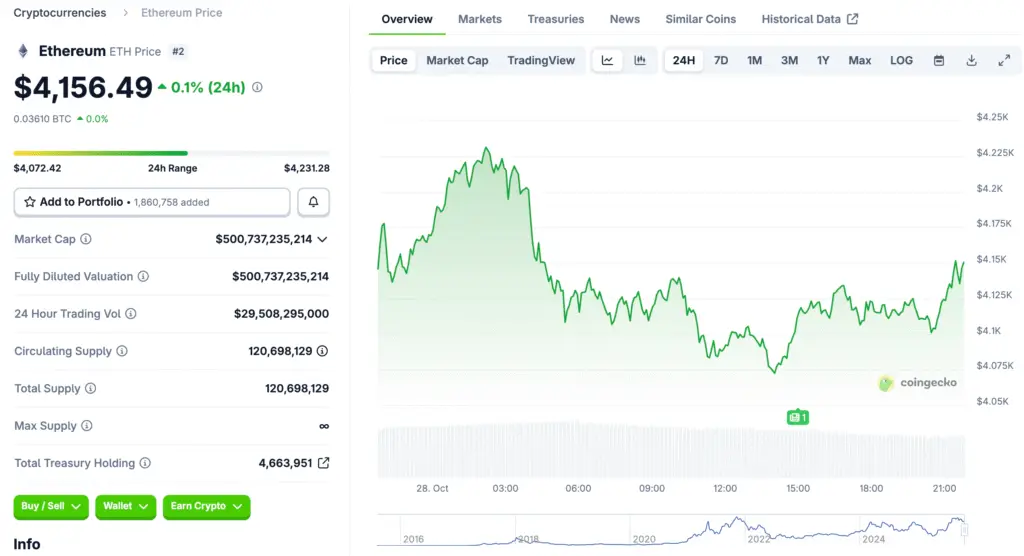Viewport: 1024px width, 556px height.
Task: Go to Cryptocurrencies breadcrumb link
Action: [x=60, y=13]
